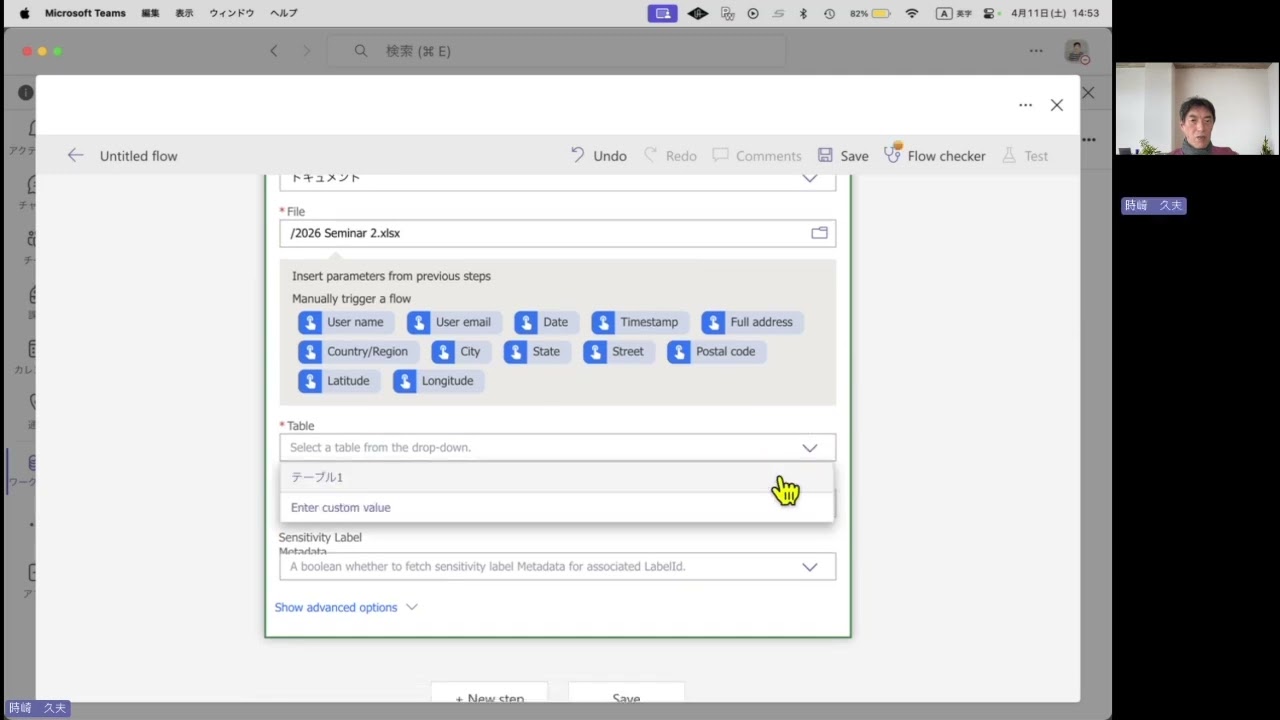The width and height of the screenshot is (1280, 720).
Task: Open the ウィンドウ menu in menu bar
Action: tap(232, 13)
